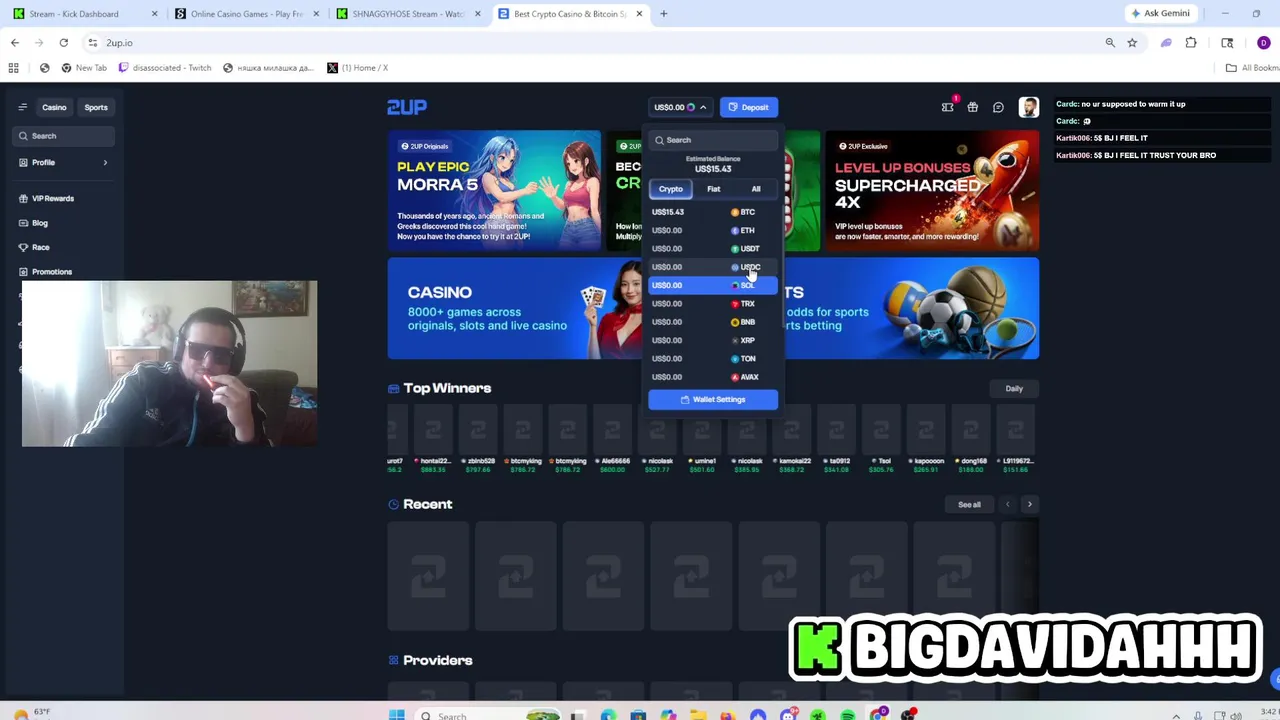Screen dimensions: 1280x720
Task: Go back in the browser
Action: click(x=15, y=43)
